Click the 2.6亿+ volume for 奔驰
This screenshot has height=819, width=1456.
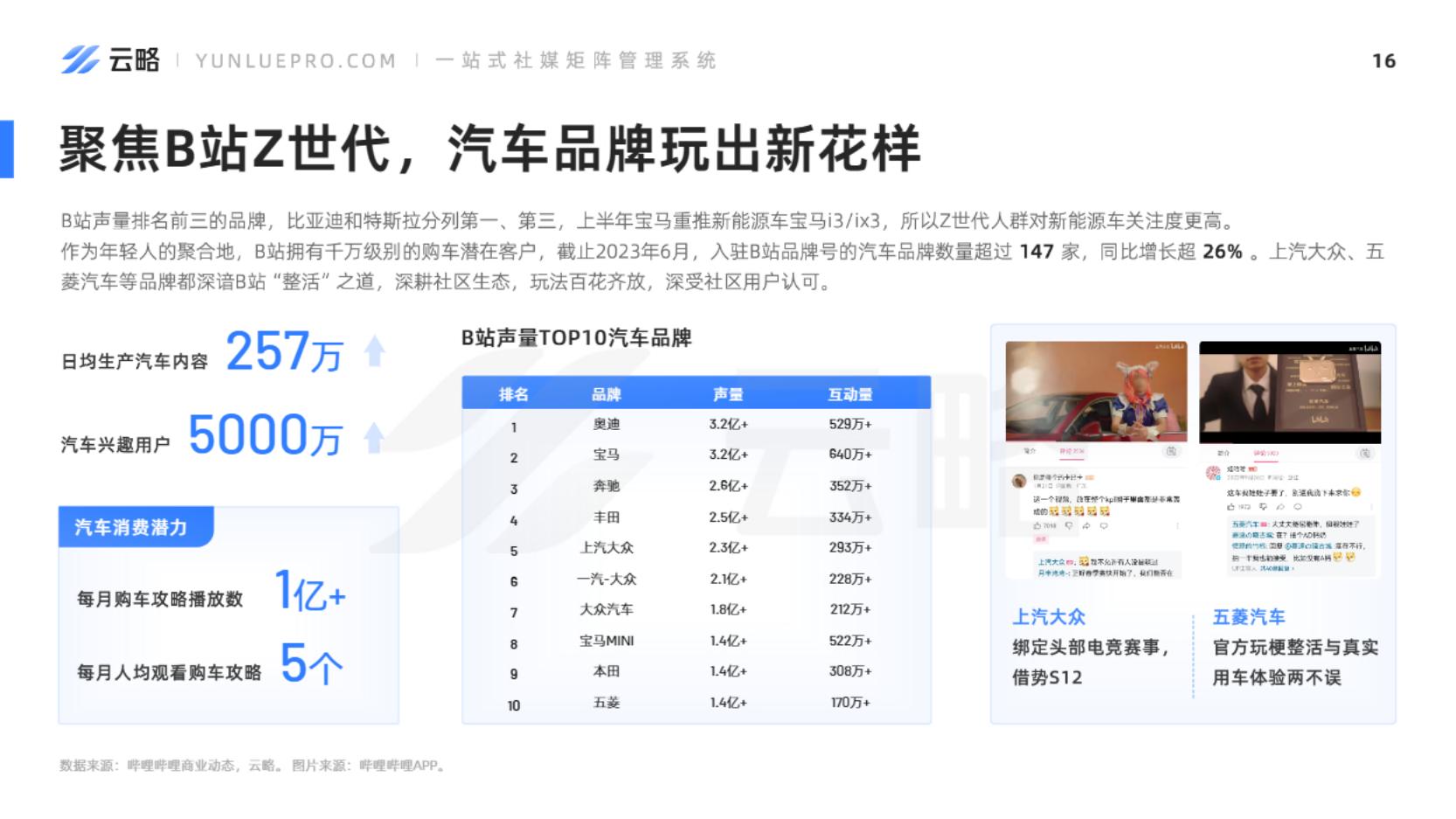click(728, 486)
